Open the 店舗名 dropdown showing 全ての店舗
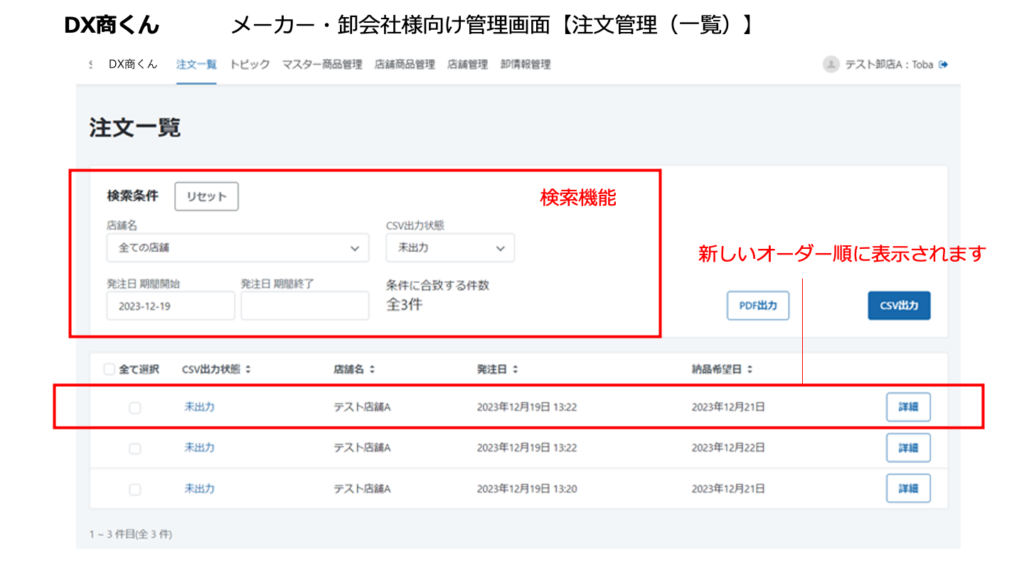The image size is (1024, 576). tap(237, 248)
